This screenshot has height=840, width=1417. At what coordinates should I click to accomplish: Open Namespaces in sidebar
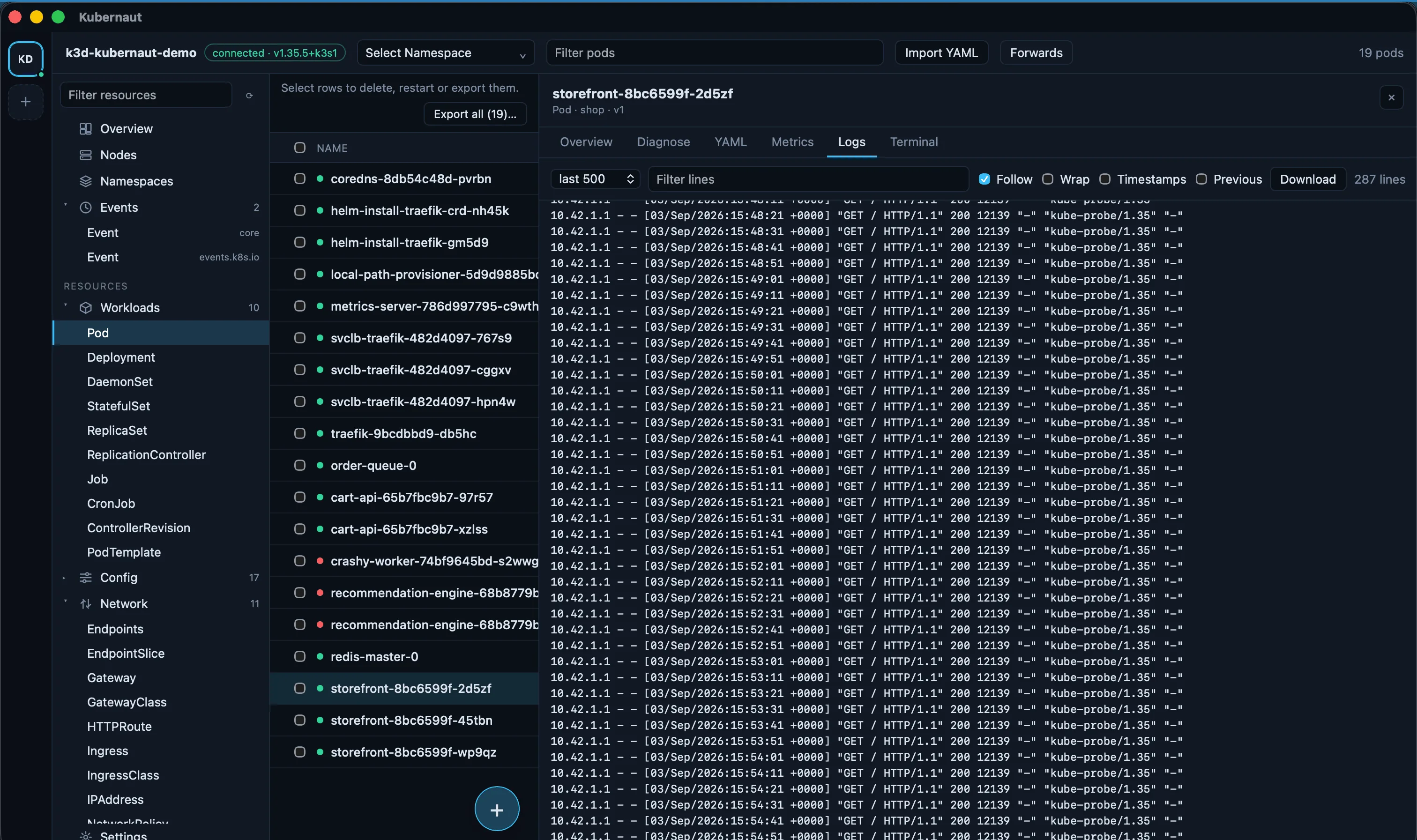[x=136, y=181]
